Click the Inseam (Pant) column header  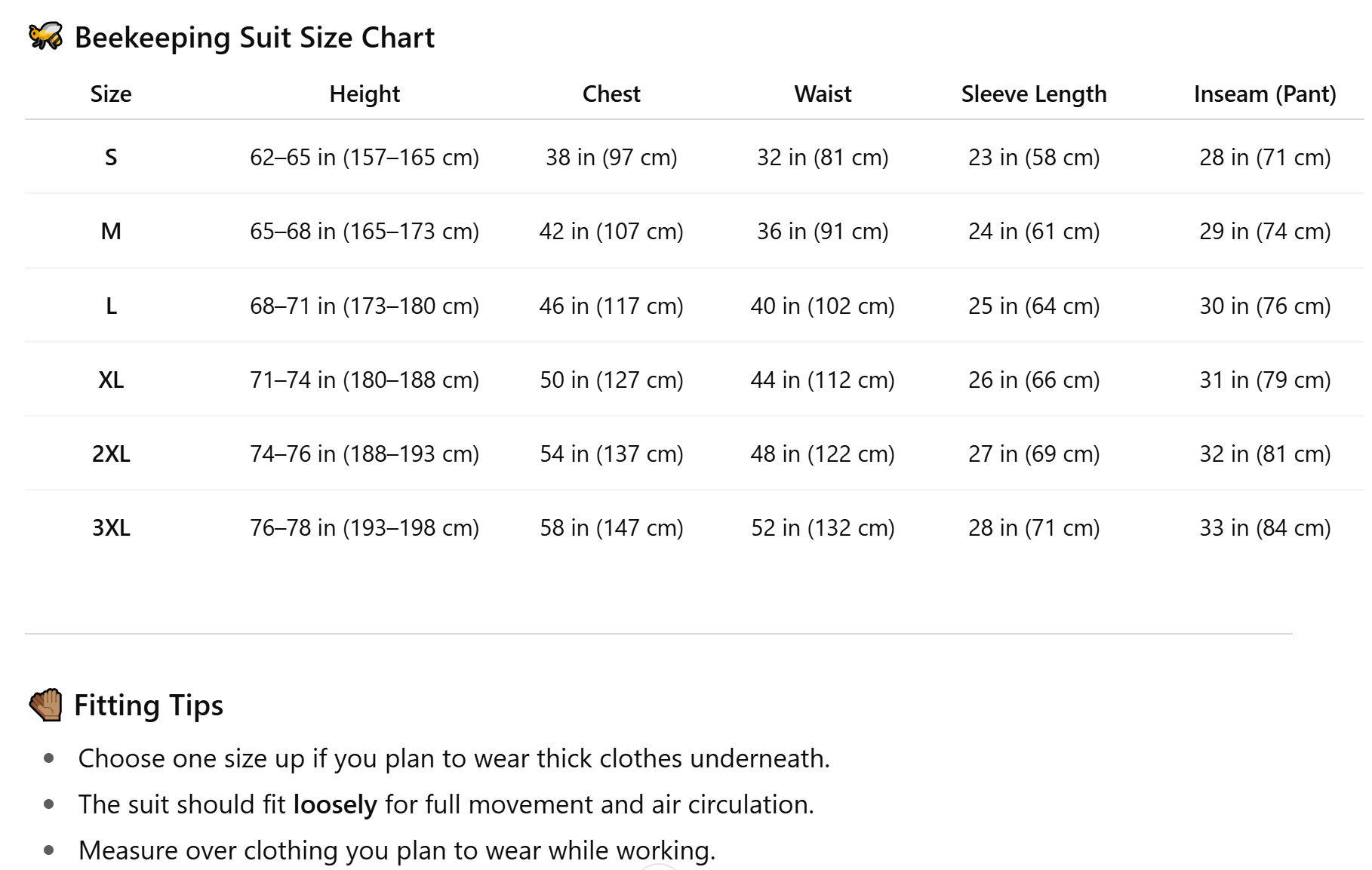coord(1265,94)
